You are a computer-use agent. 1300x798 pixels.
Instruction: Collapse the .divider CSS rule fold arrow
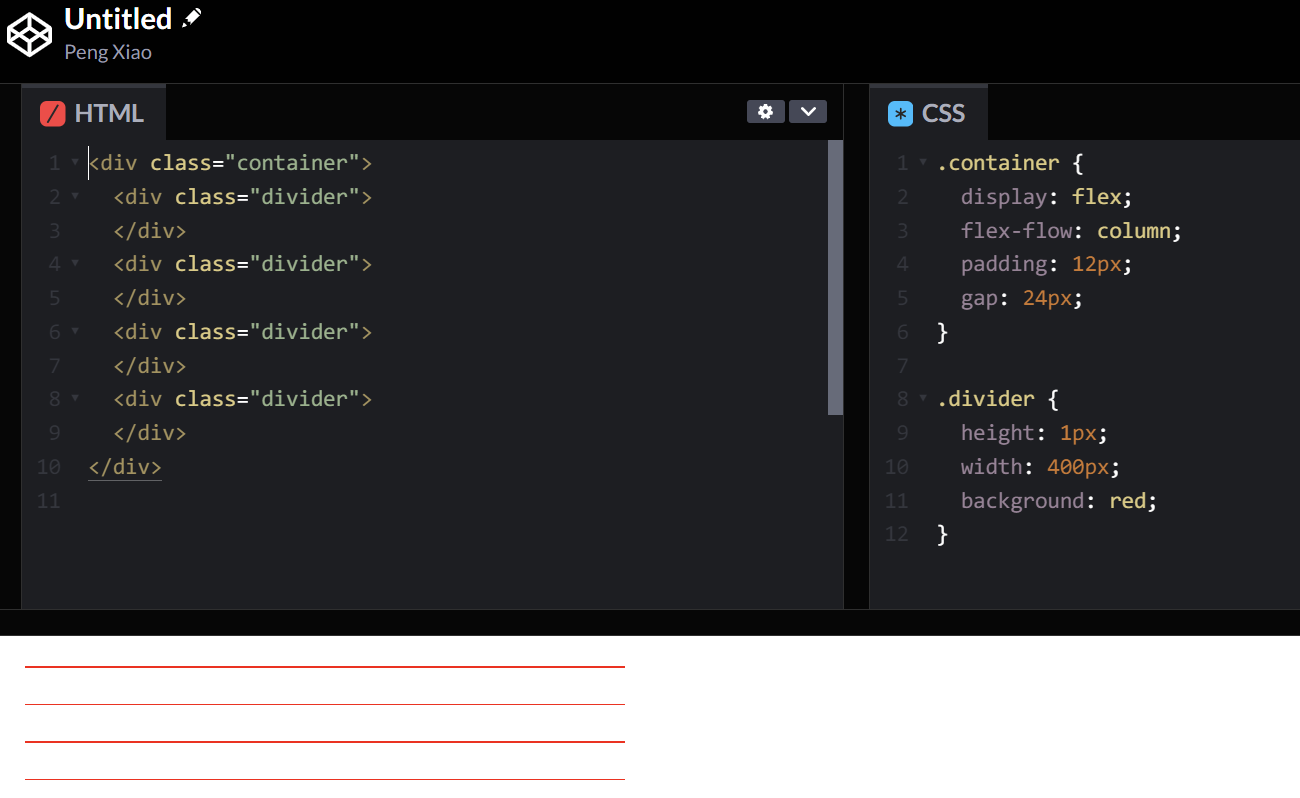[923, 398]
